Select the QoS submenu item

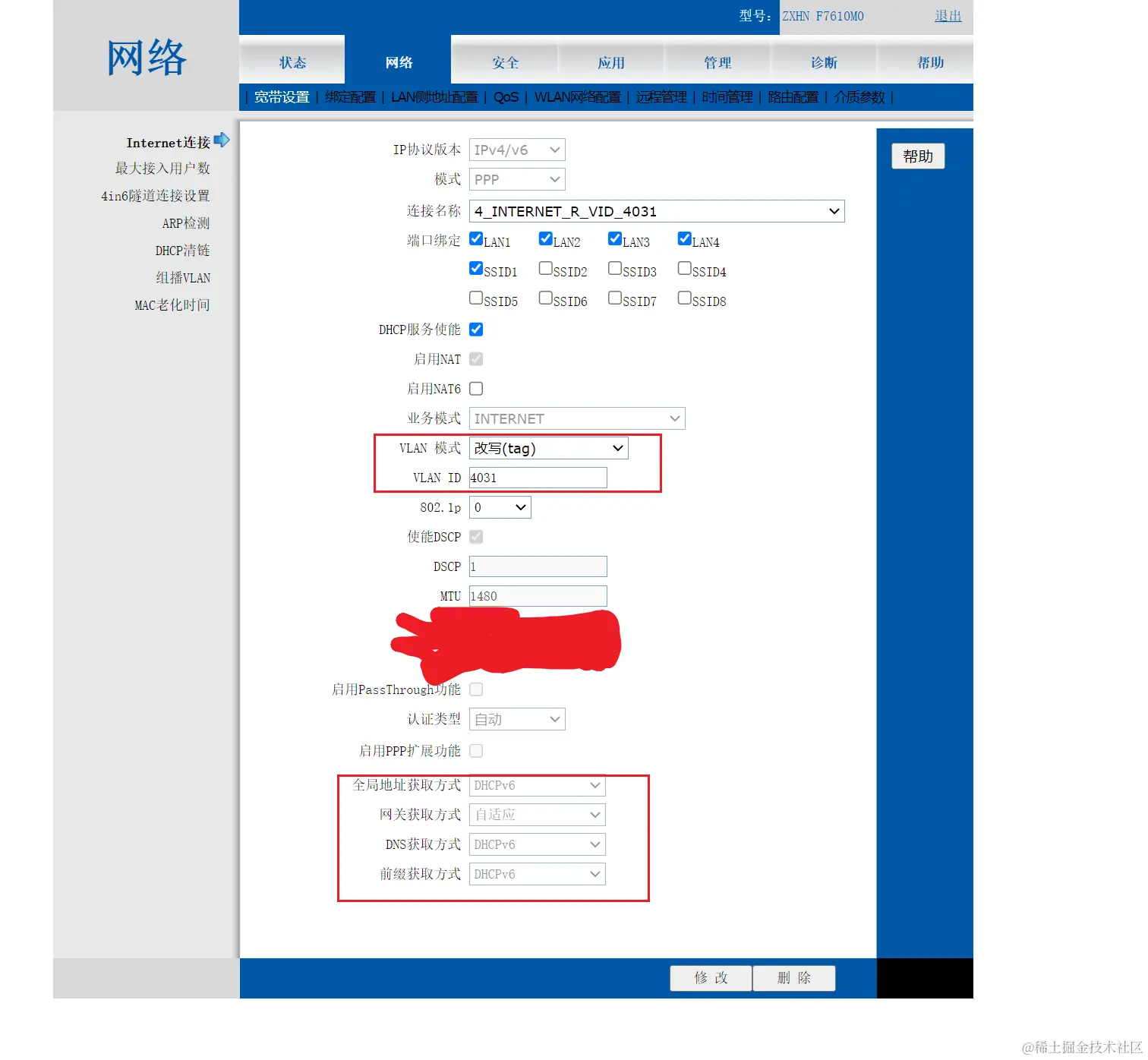click(506, 97)
